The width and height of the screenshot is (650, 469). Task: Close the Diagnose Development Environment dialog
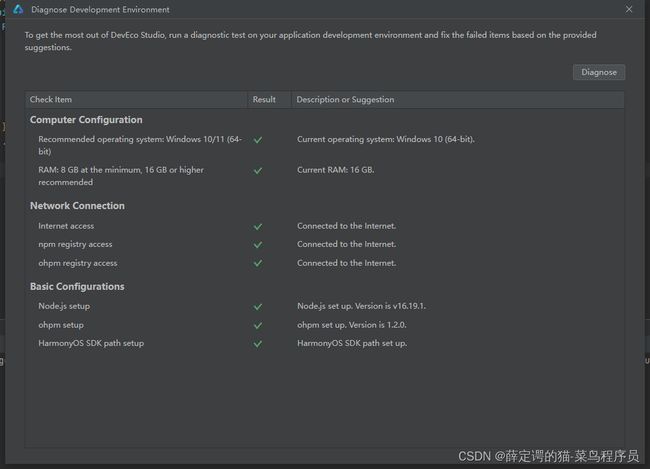click(x=629, y=9)
